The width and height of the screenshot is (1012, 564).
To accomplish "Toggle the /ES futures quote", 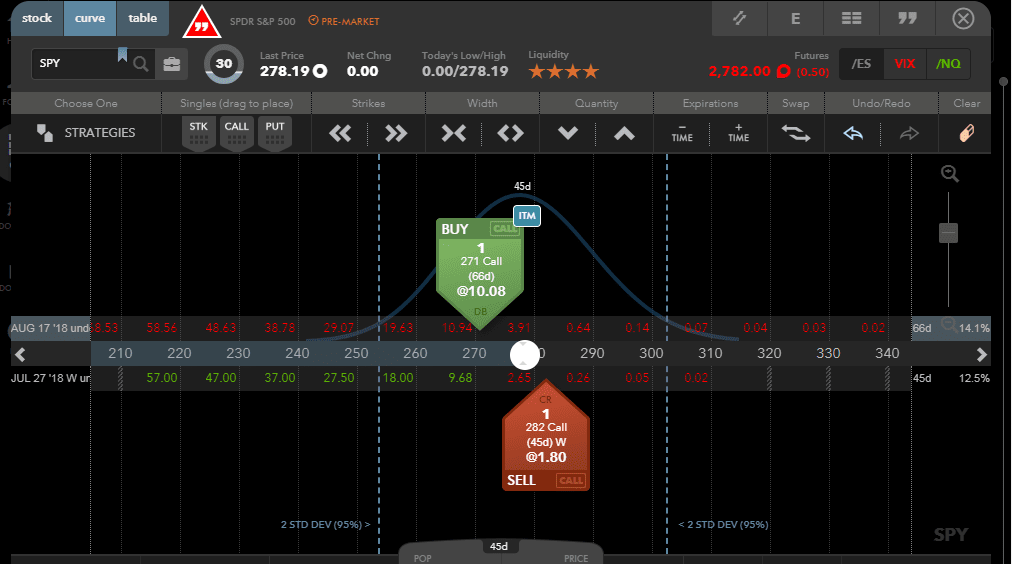I will (860, 64).
